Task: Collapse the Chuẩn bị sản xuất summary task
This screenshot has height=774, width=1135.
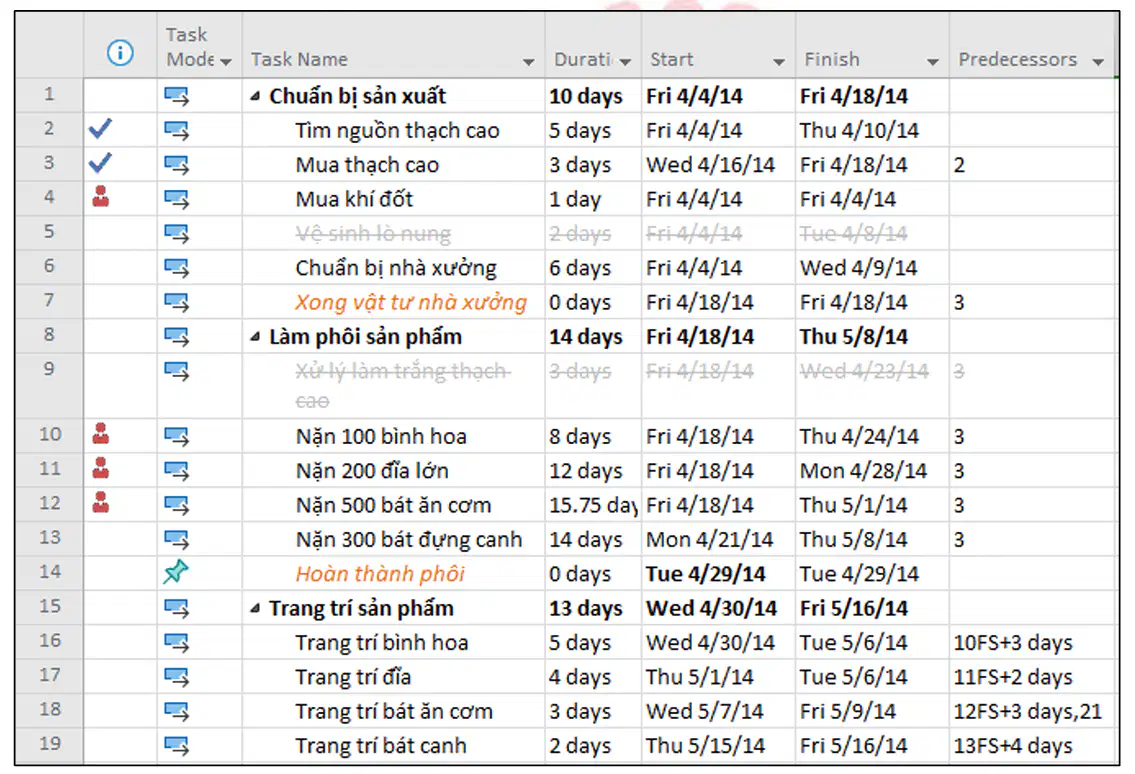Action: [x=255, y=96]
